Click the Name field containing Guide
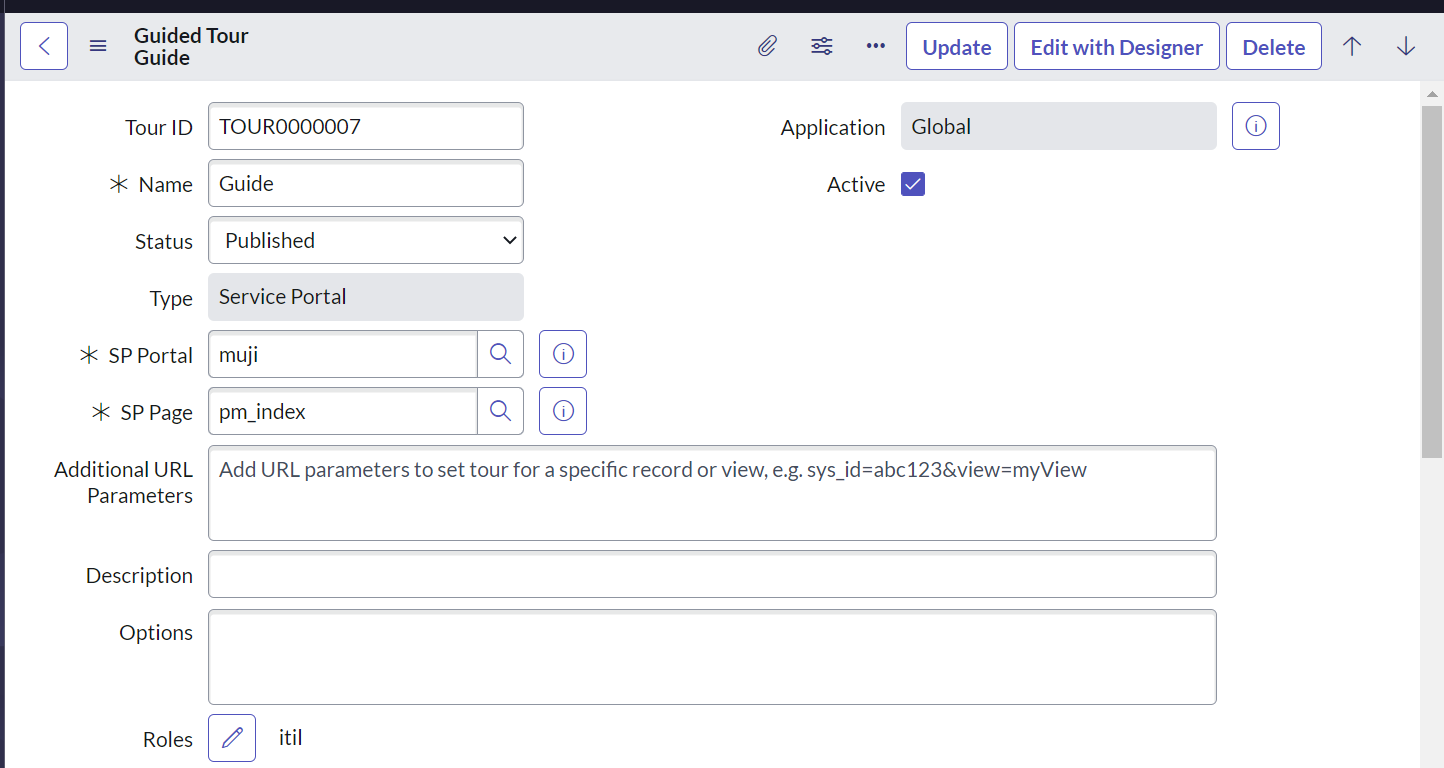1444x768 pixels. (x=366, y=183)
